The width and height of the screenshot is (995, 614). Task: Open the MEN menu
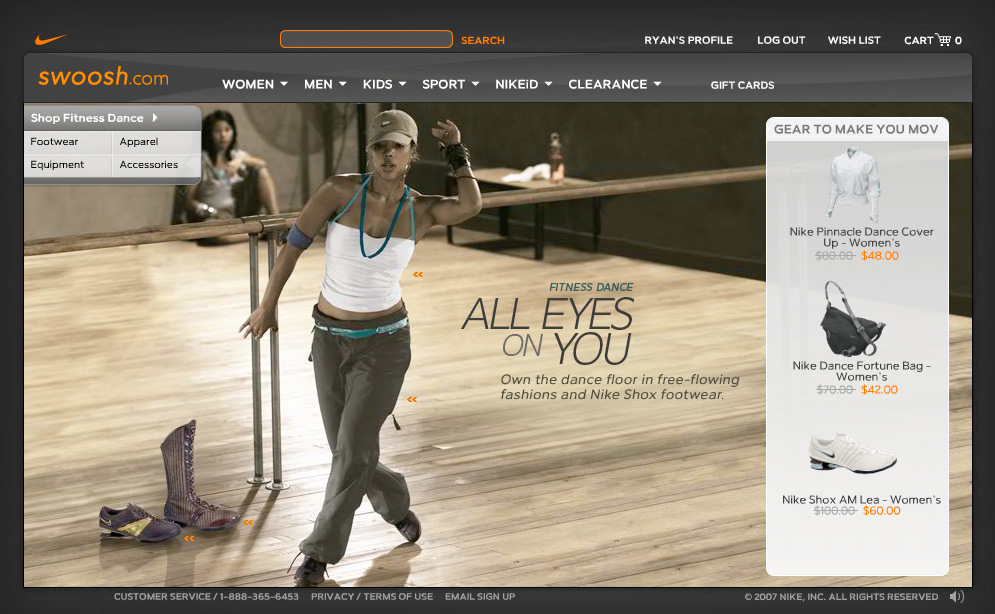318,84
